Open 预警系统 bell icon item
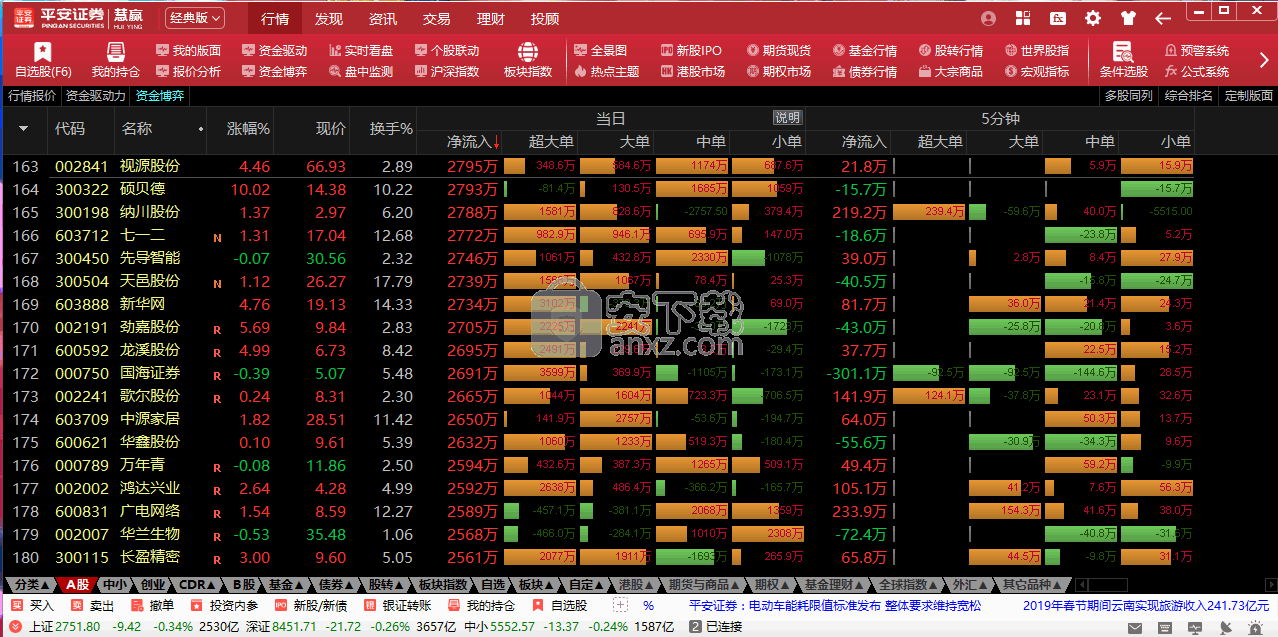1278x637 pixels. click(1197, 50)
